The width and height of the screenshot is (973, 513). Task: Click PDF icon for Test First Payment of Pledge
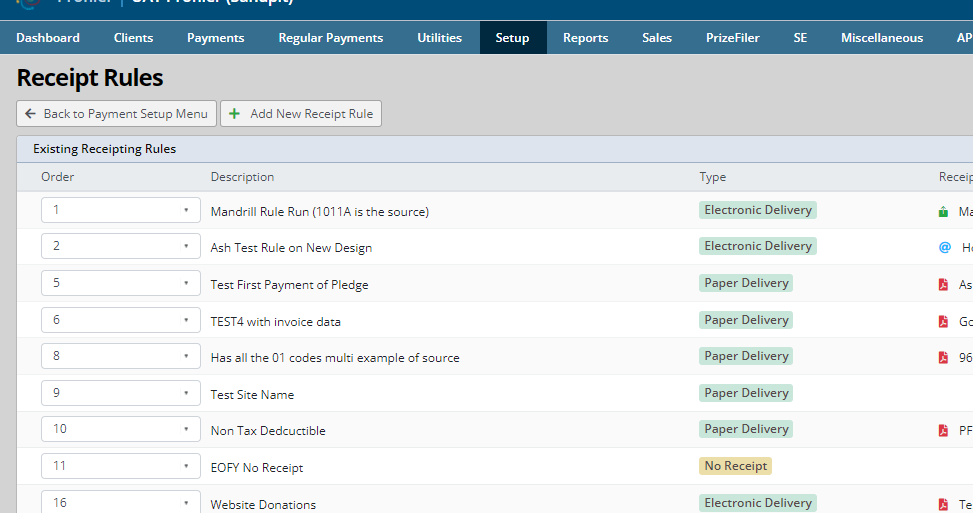click(x=943, y=284)
